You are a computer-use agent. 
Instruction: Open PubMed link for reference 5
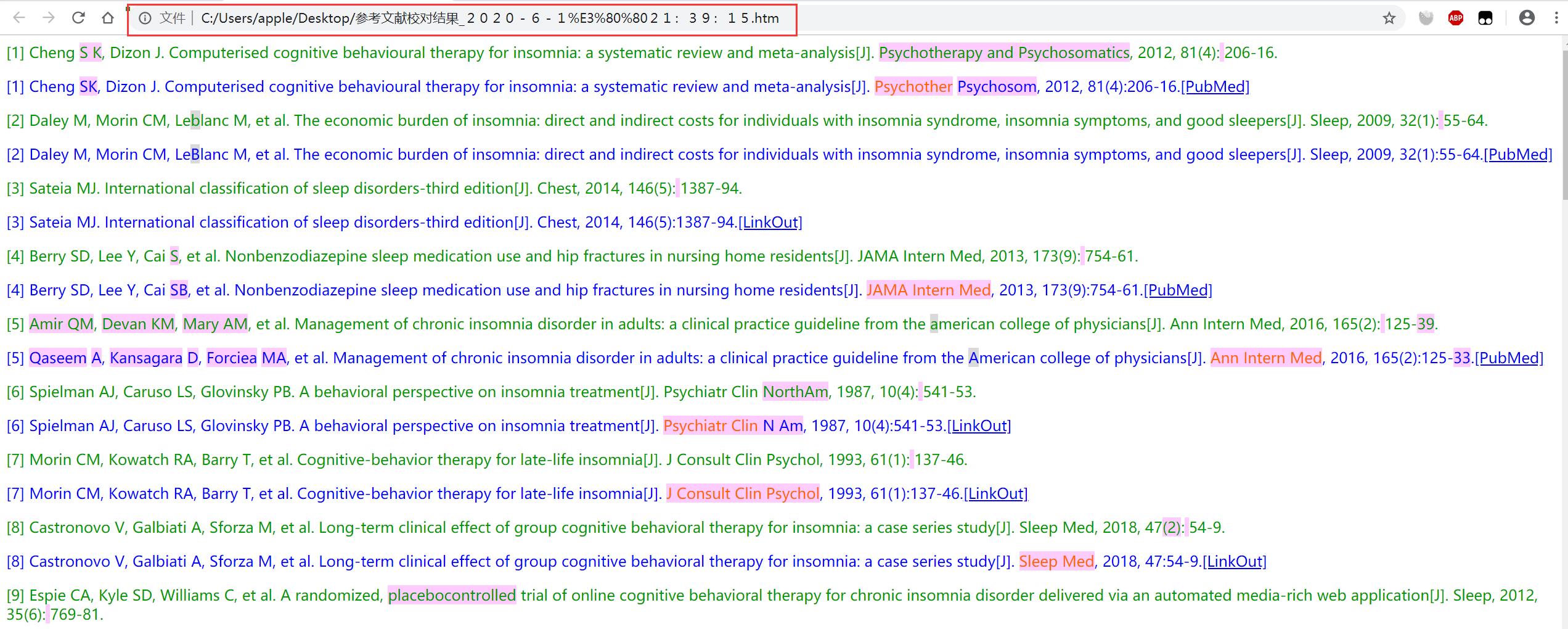tap(1509, 358)
